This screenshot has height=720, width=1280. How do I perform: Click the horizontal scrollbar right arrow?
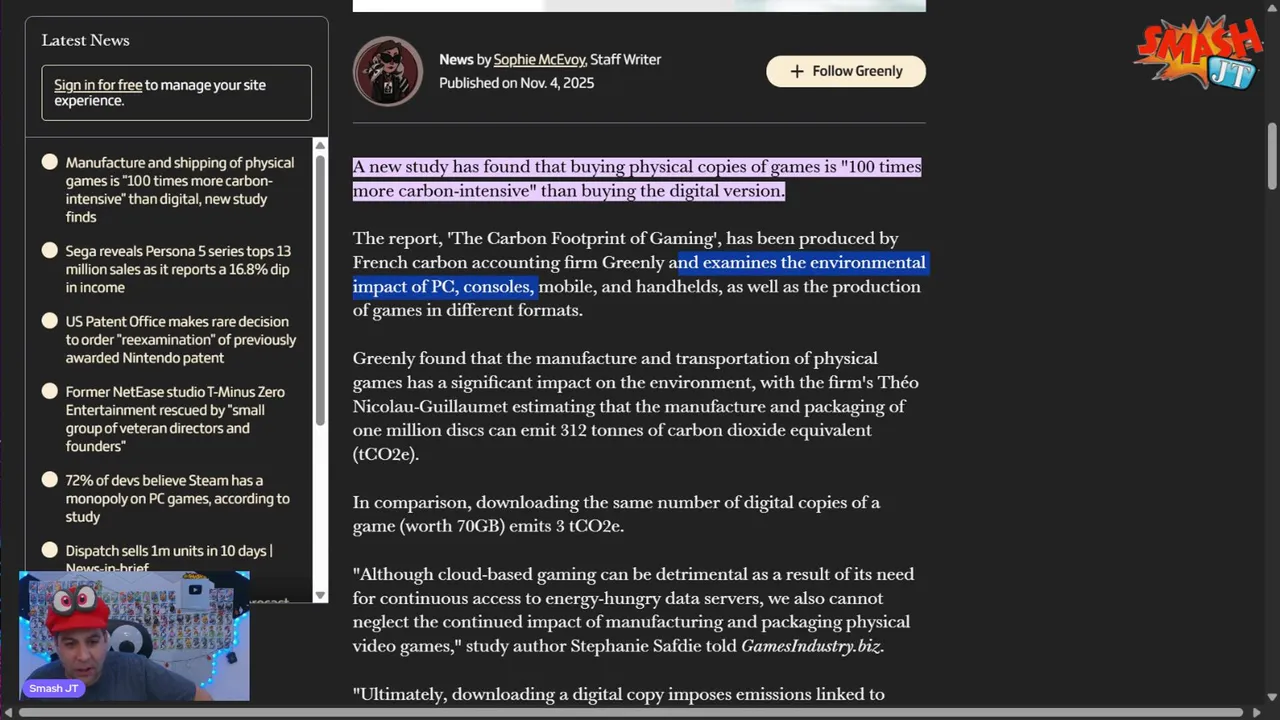point(1257,712)
